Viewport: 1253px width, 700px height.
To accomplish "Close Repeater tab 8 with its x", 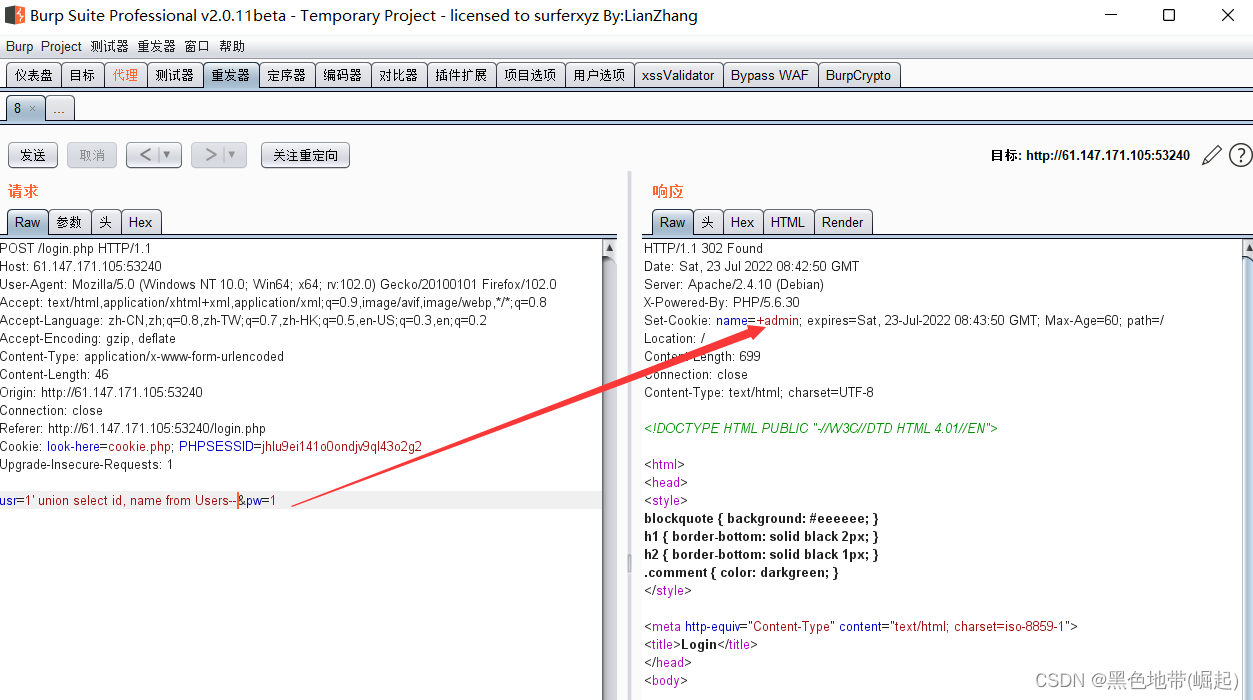I will pos(32,109).
